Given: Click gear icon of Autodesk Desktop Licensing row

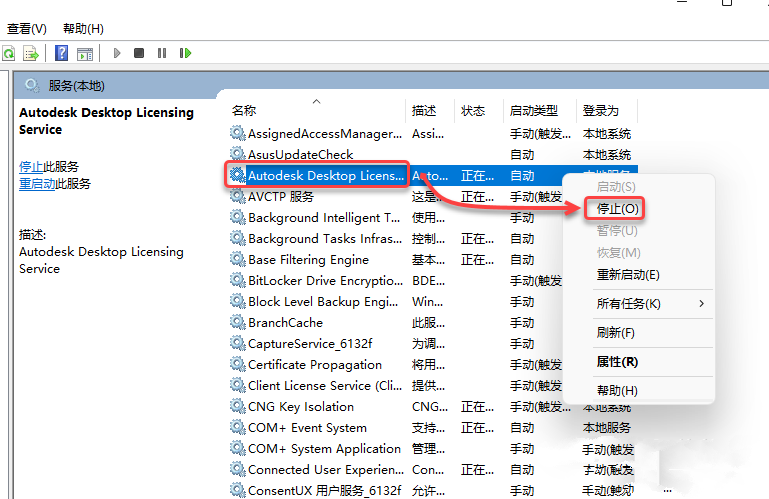Looking at the screenshot, I should pyautogui.click(x=238, y=175).
